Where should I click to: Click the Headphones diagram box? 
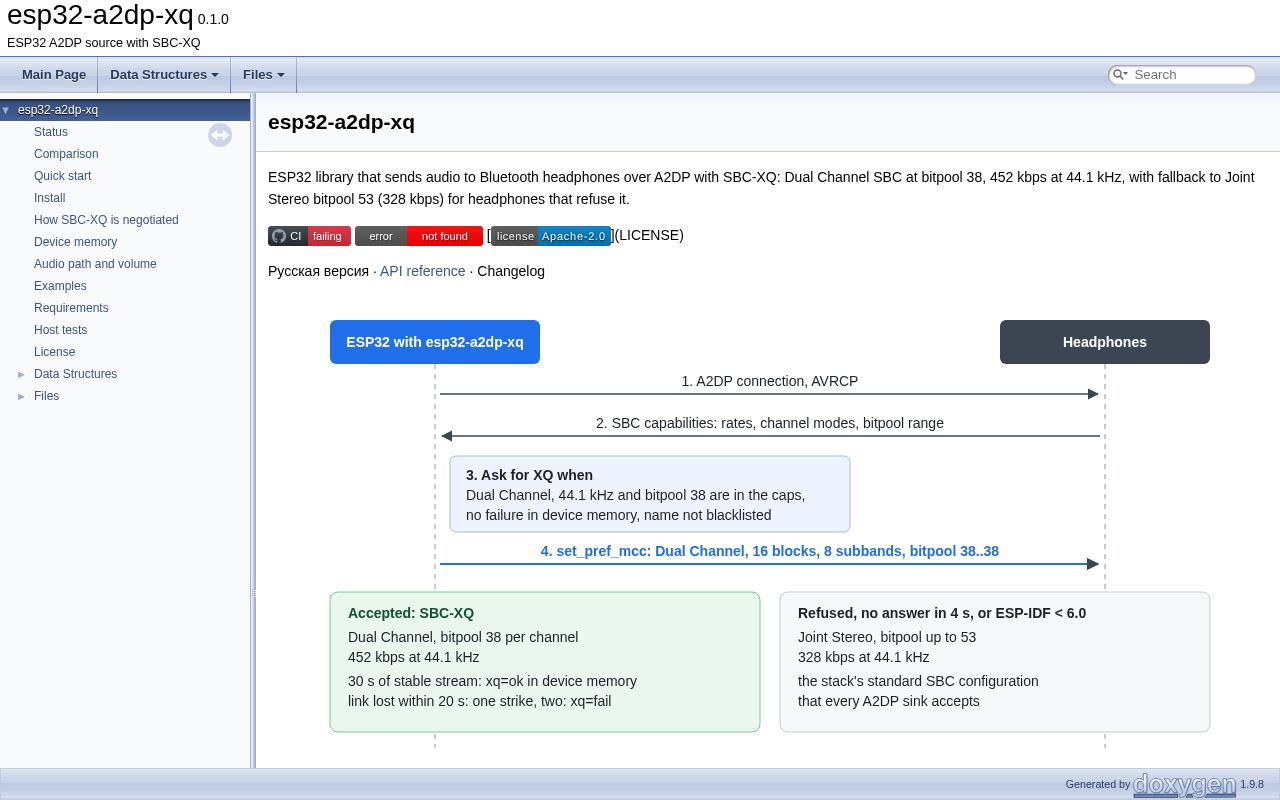(1105, 342)
